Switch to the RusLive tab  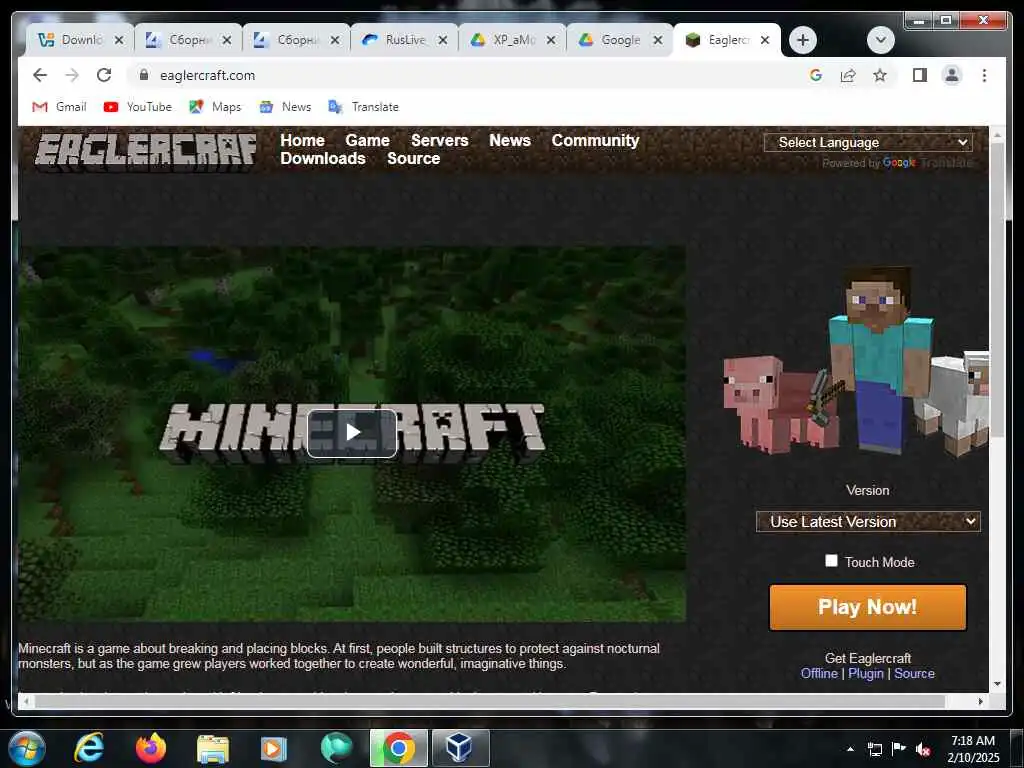[x=395, y=40]
